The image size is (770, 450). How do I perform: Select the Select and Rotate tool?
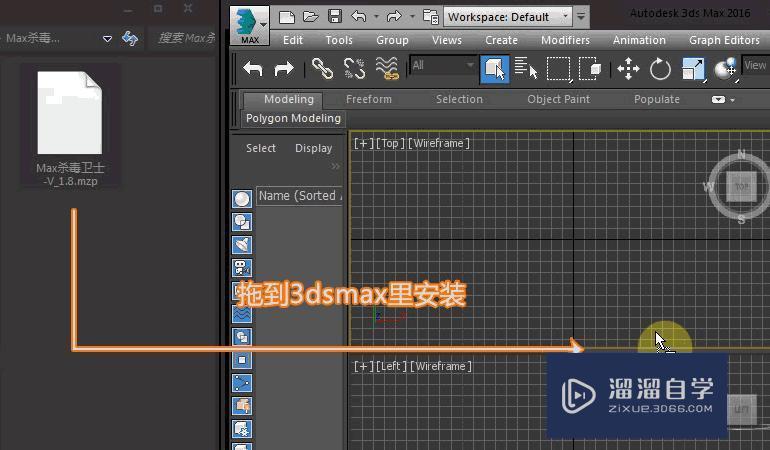click(660, 69)
